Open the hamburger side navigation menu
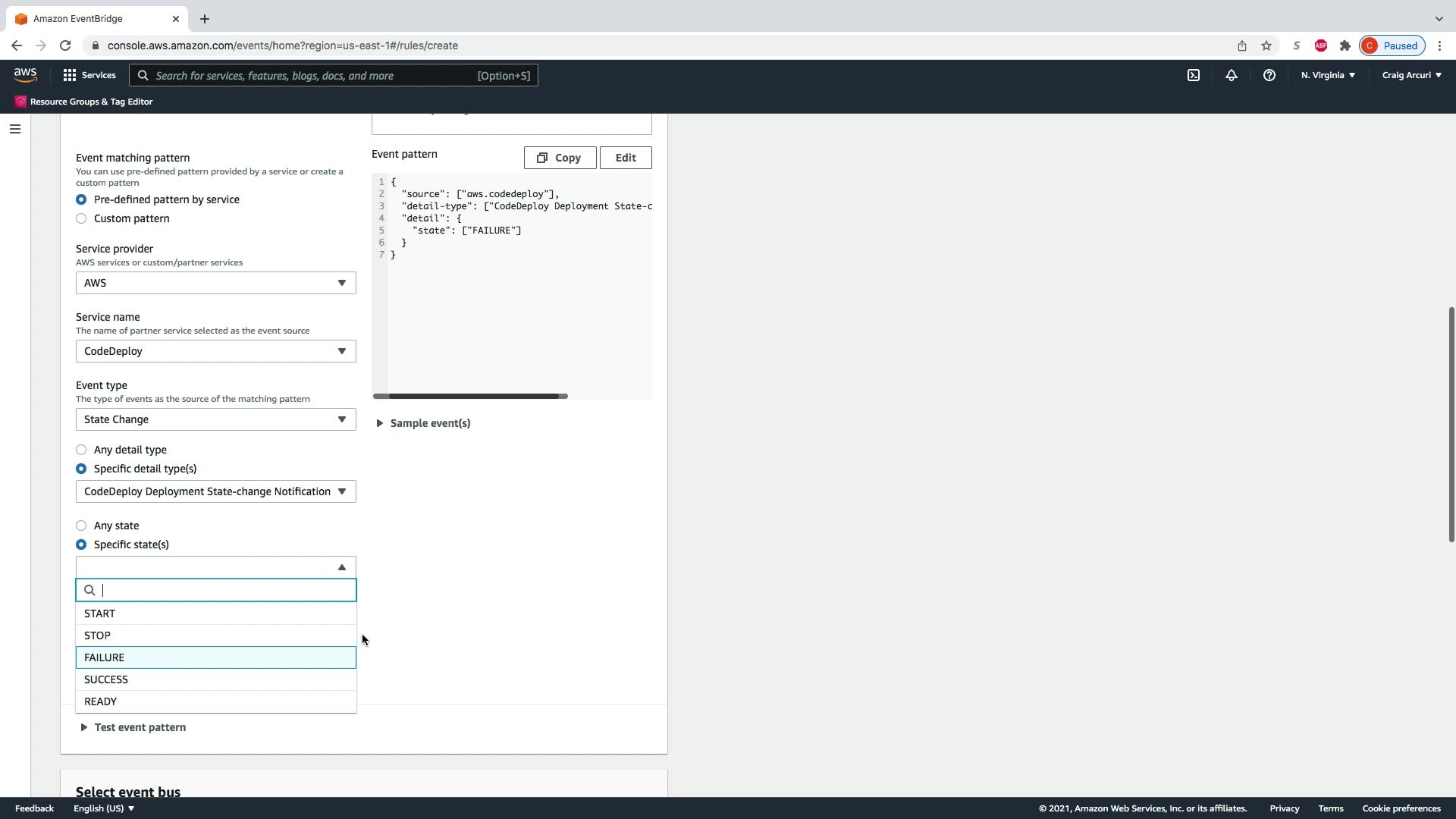Image resolution: width=1456 pixels, height=819 pixels. (x=14, y=129)
